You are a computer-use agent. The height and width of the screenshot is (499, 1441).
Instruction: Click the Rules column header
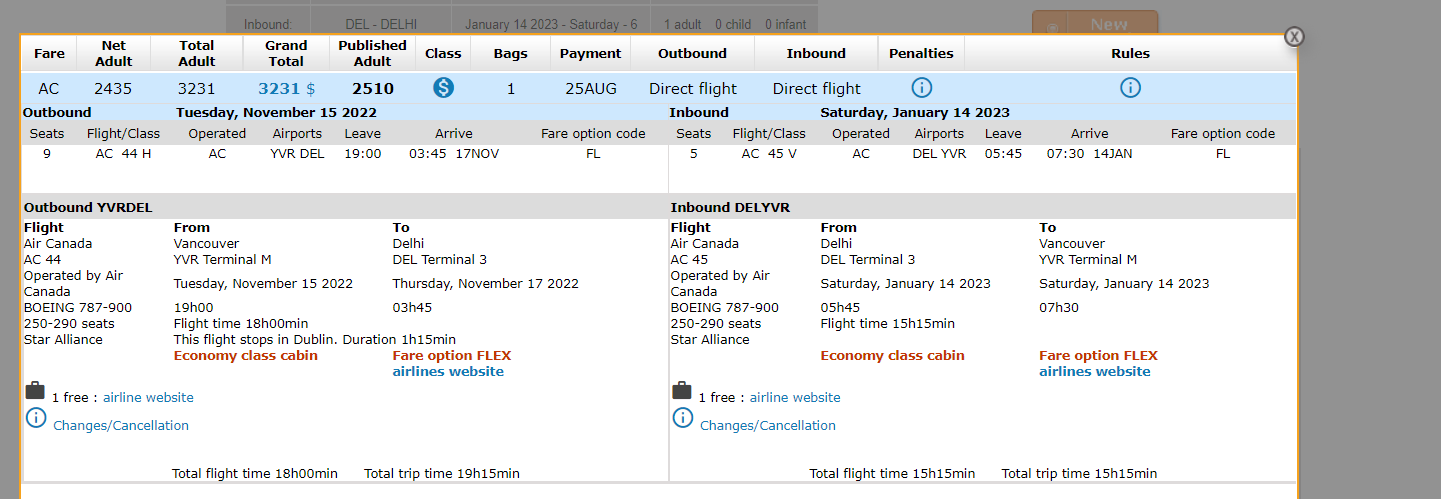(x=1130, y=53)
